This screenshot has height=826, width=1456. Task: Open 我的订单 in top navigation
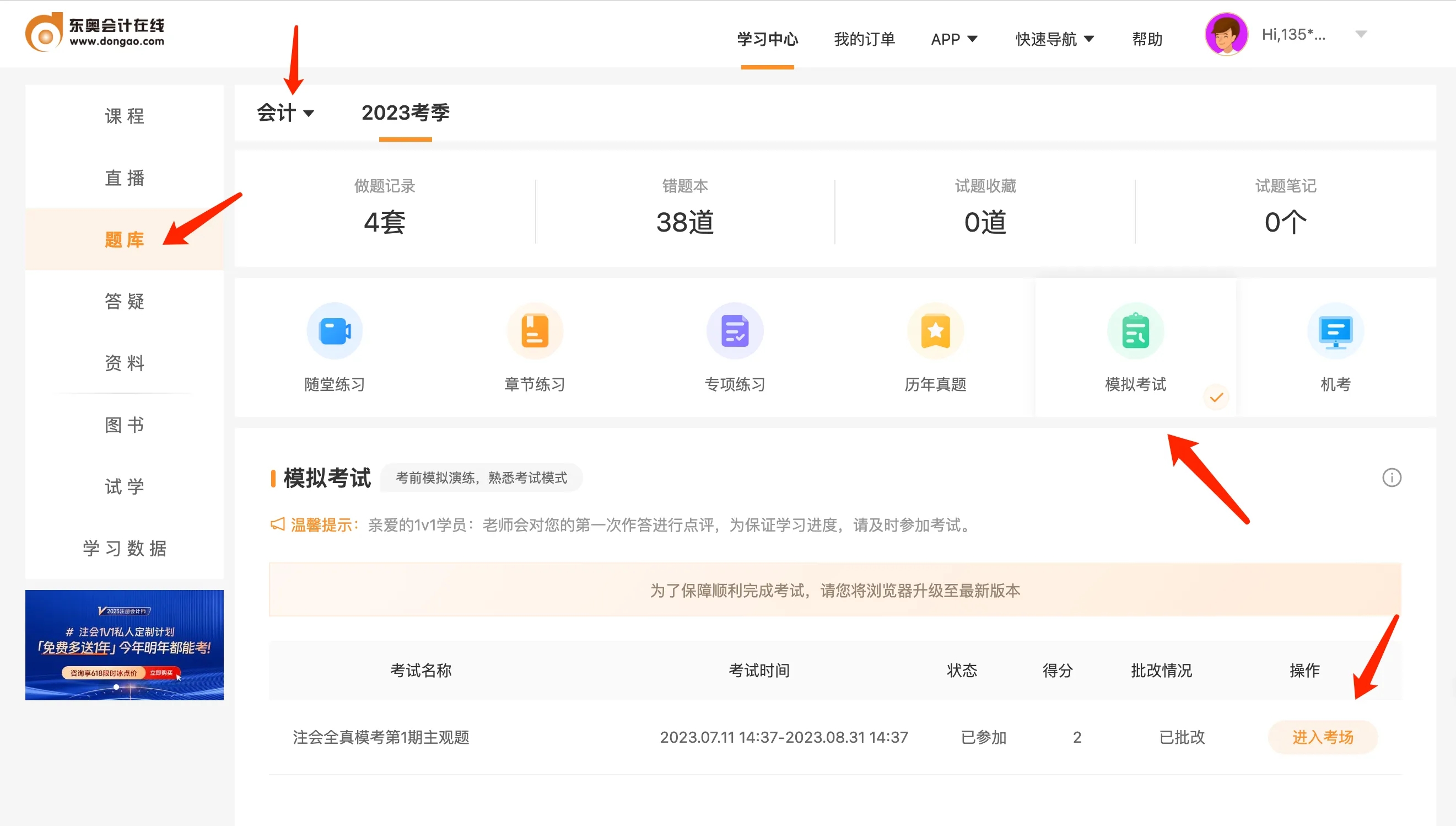pyautogui.click(x=864, y=39)
